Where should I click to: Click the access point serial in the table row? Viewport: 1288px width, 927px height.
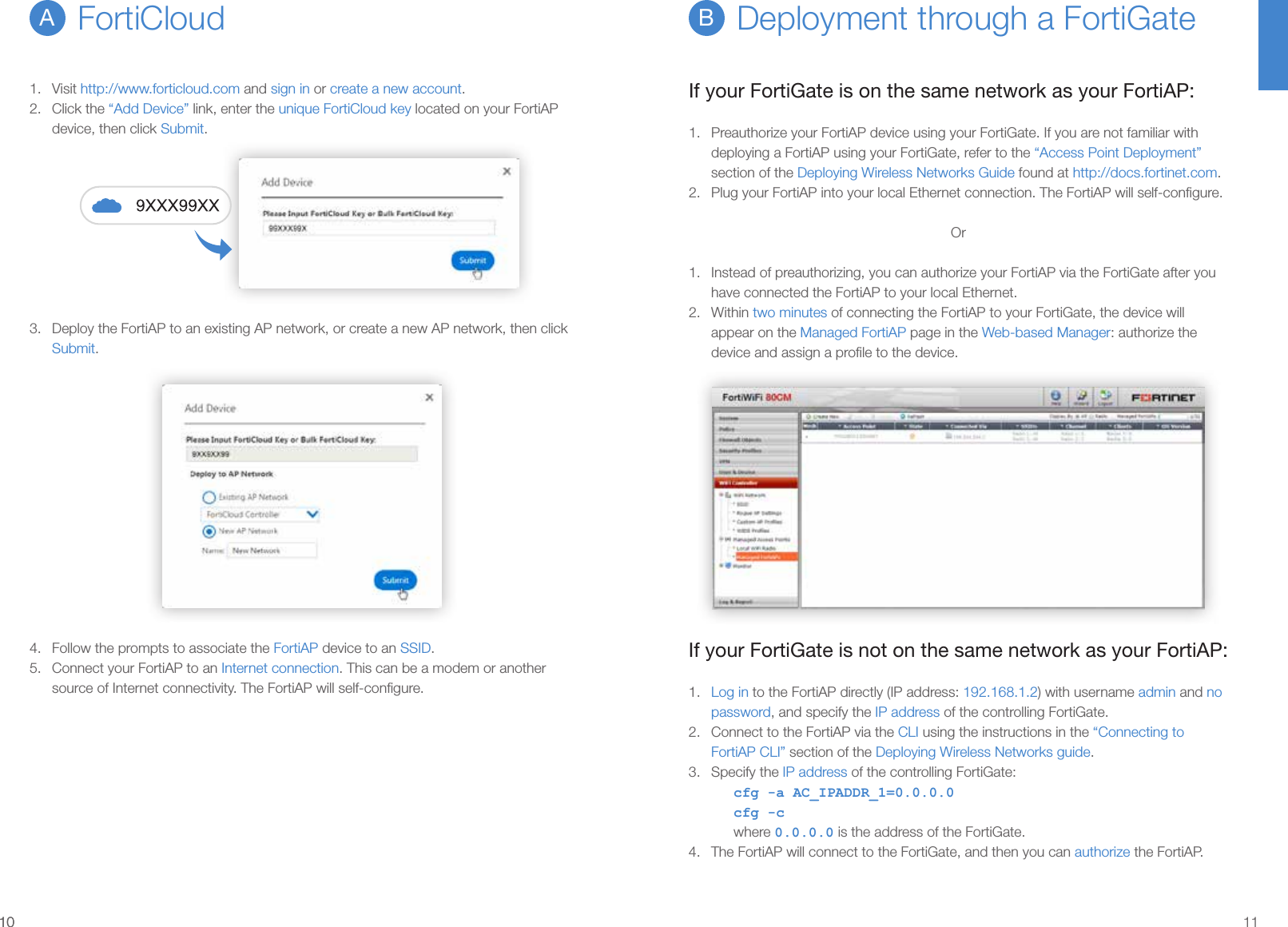click(855, 436)
